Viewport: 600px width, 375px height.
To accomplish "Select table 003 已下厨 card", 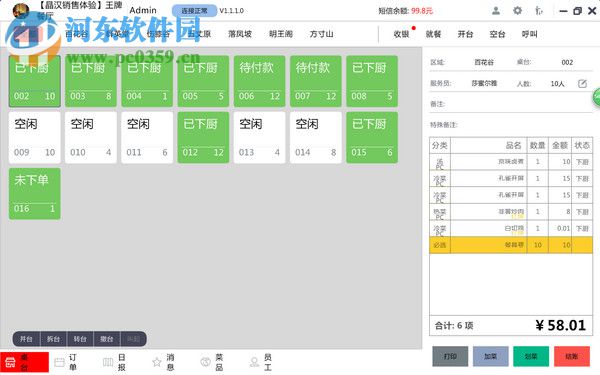I will 91,81.
